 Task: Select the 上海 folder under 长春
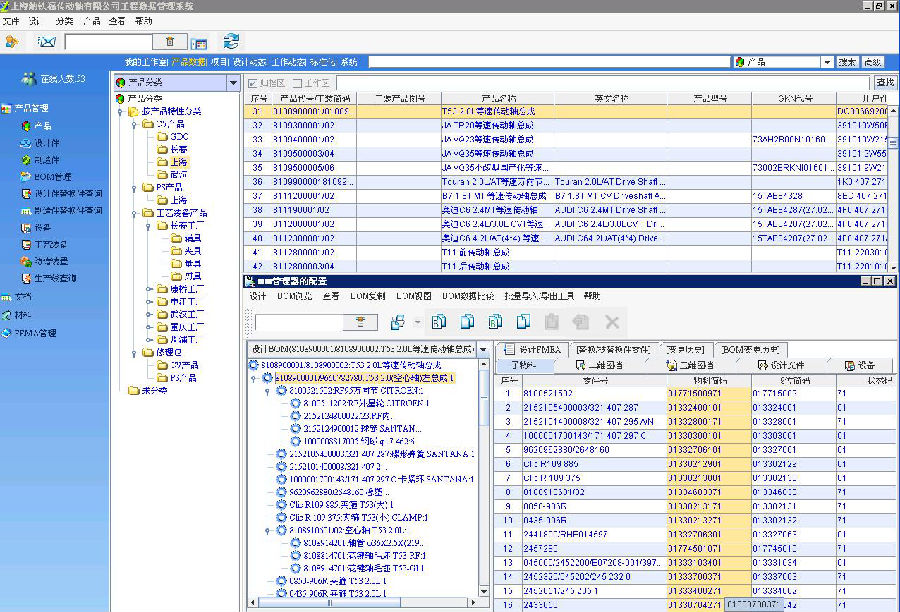177,161
